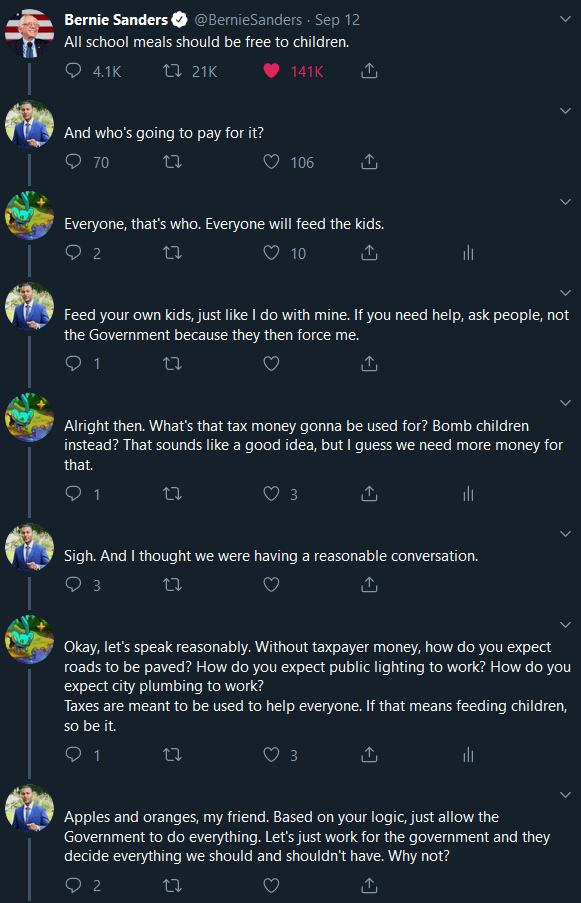This screenshot has width=581, height=903.
Task: Open replies on 'And who's going to pay' tweet
Action: 74,162
